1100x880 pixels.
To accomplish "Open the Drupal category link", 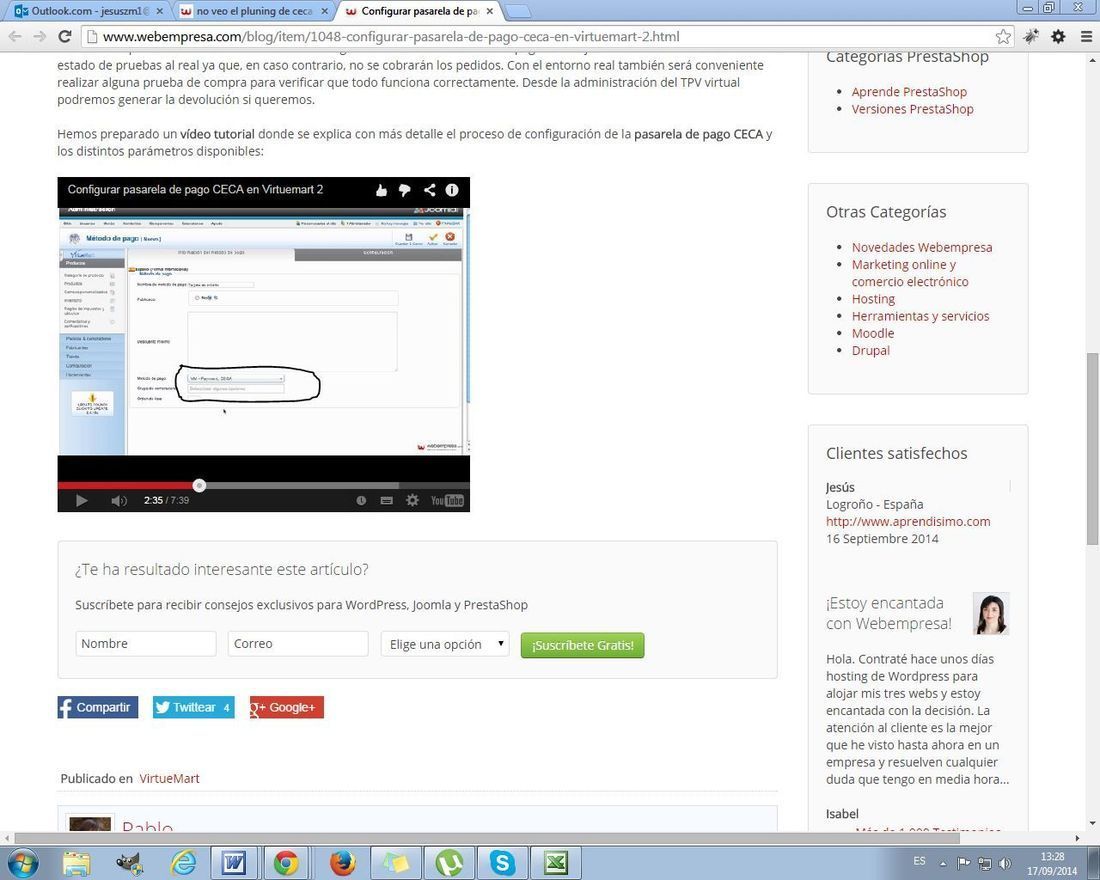I will pos(871,350).
